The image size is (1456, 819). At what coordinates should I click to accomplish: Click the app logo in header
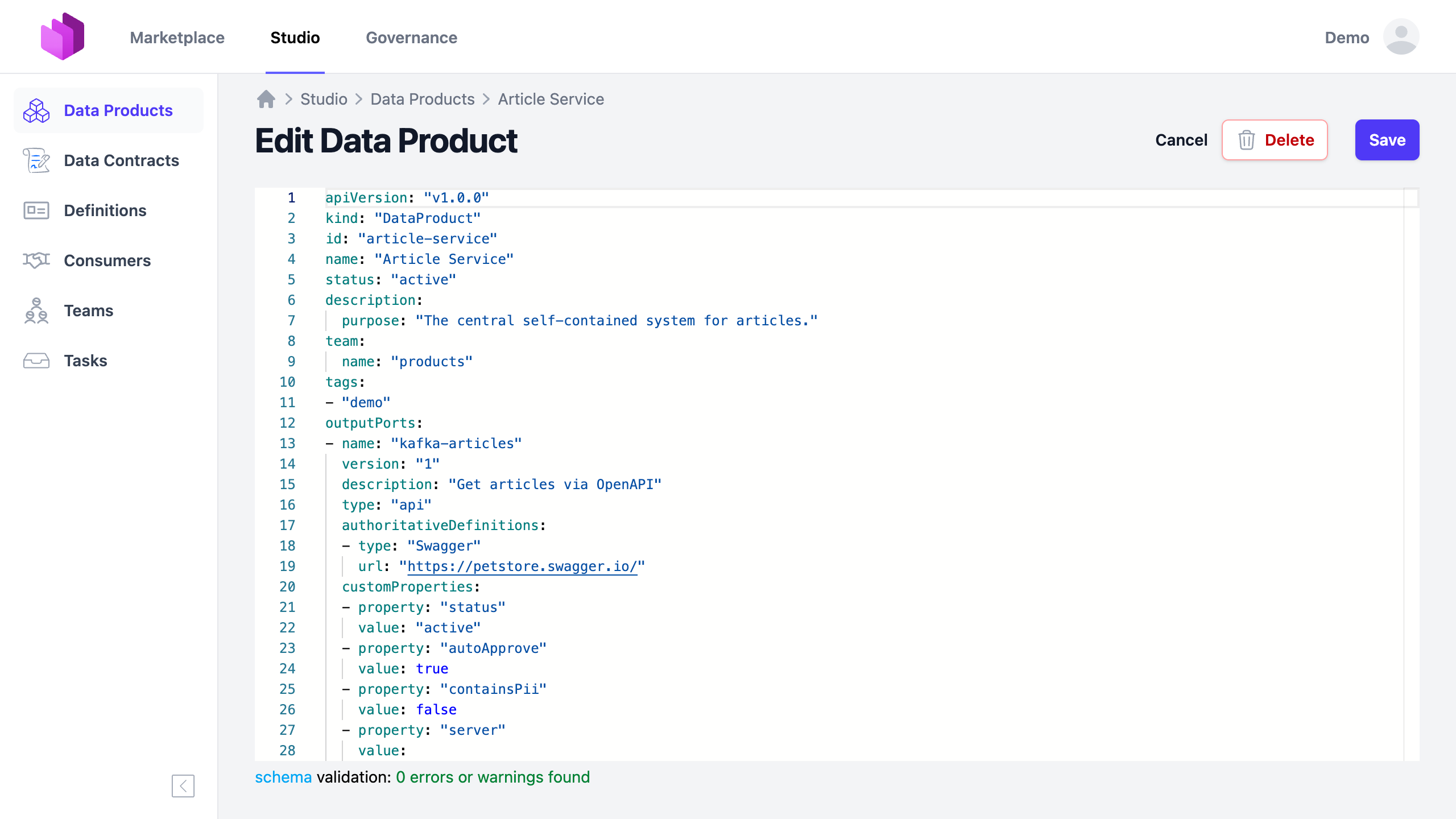coord(63,36)
